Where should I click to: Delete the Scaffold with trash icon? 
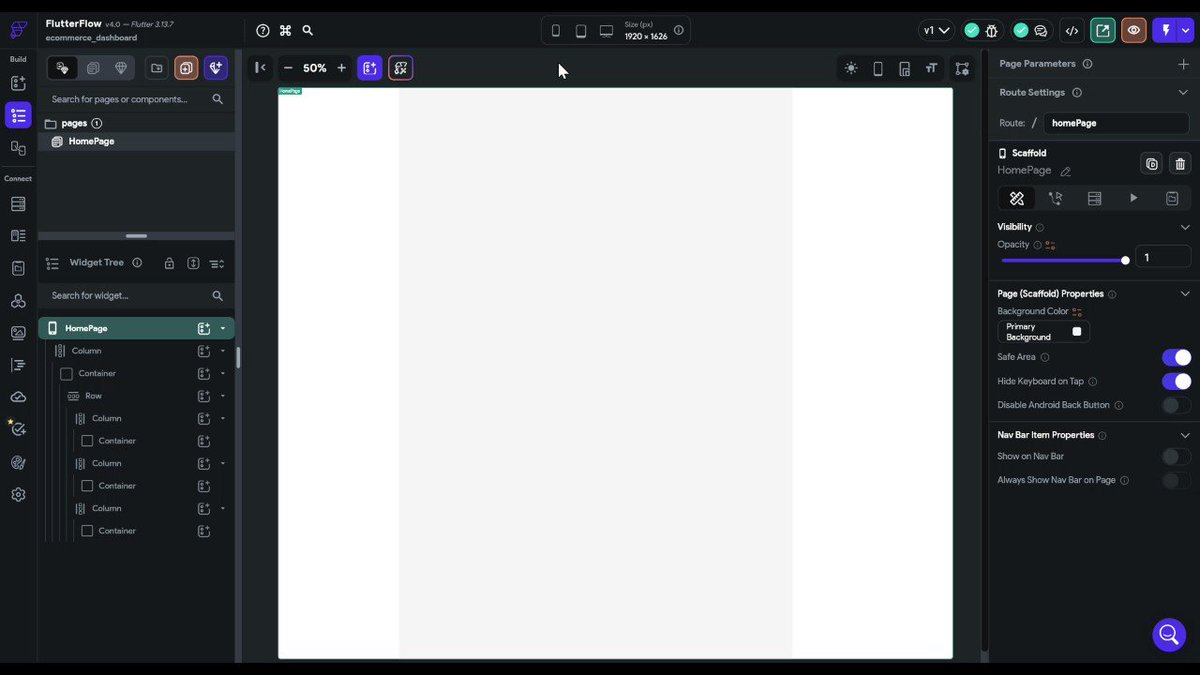(1180, 164)
